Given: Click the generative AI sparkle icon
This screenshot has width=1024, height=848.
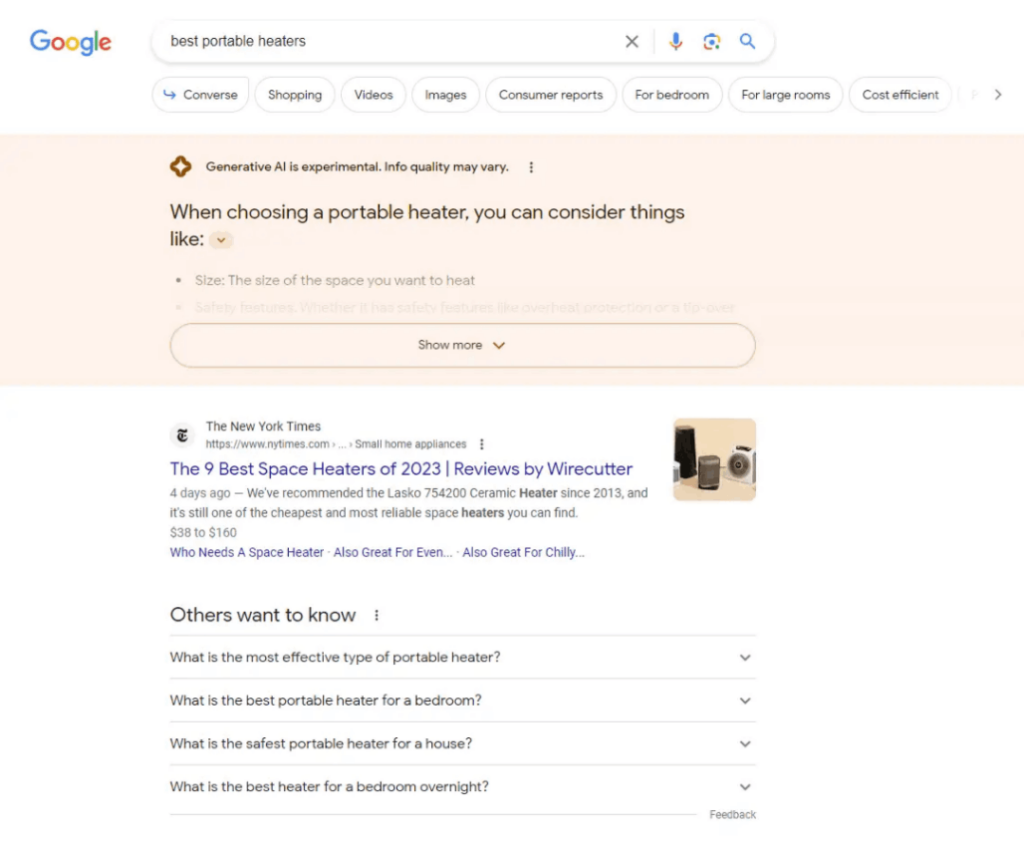Looking at the screenshot, I should click(181, 166).
